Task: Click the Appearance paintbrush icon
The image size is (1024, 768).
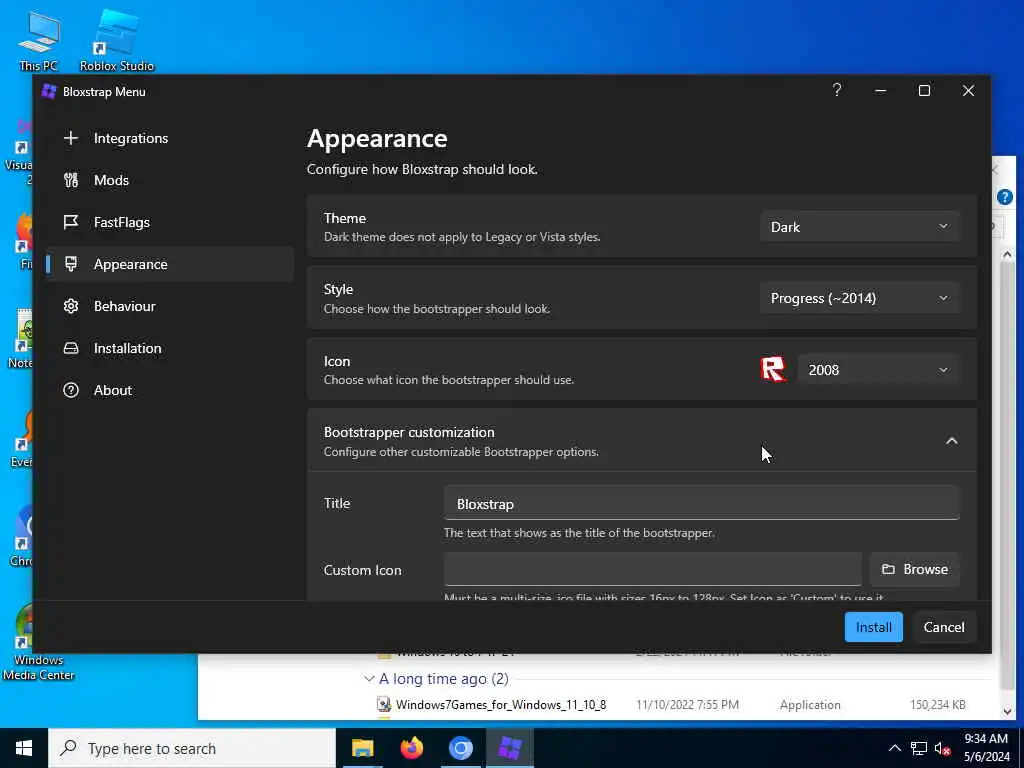Action: [x=71, y=264]
